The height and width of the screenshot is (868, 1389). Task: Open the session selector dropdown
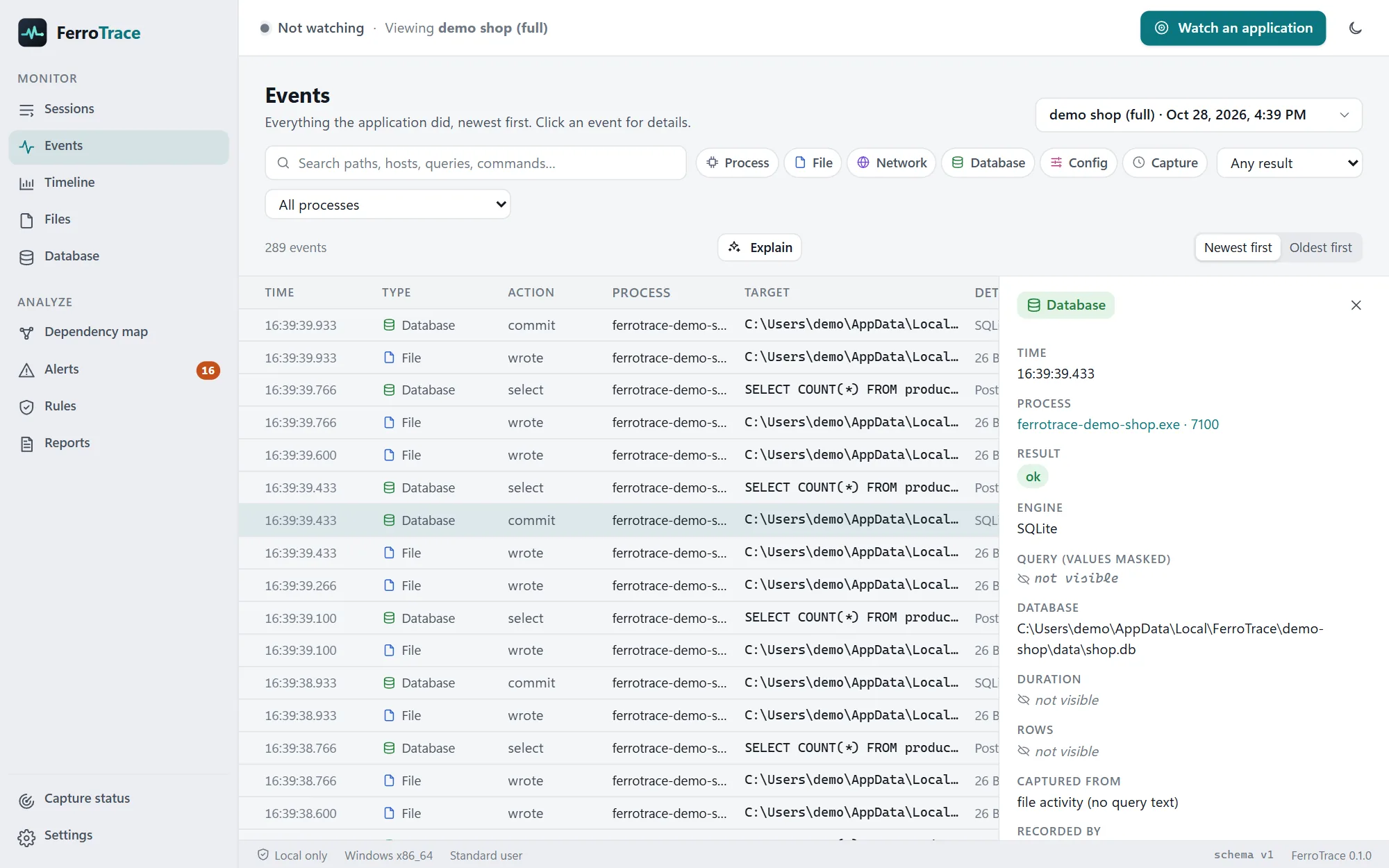coord(1199,115)
